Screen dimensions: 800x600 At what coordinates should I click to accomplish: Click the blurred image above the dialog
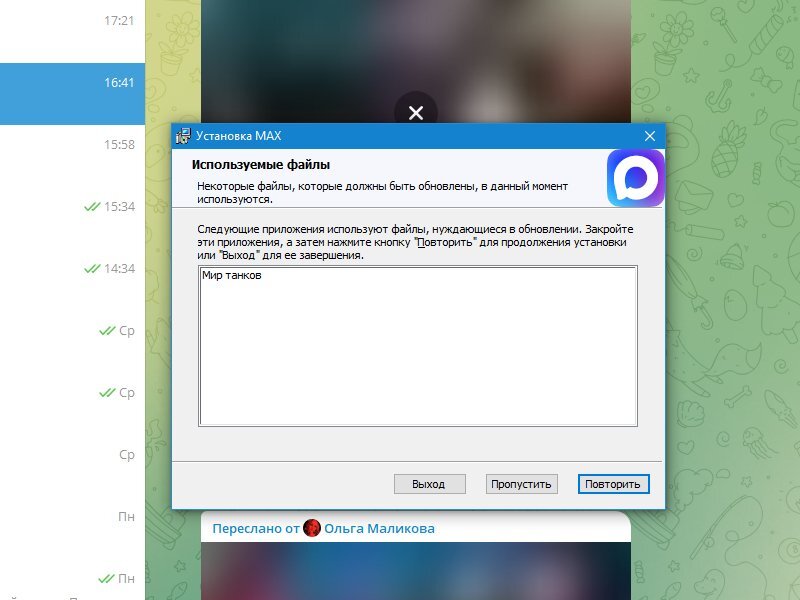click(300, 60)
